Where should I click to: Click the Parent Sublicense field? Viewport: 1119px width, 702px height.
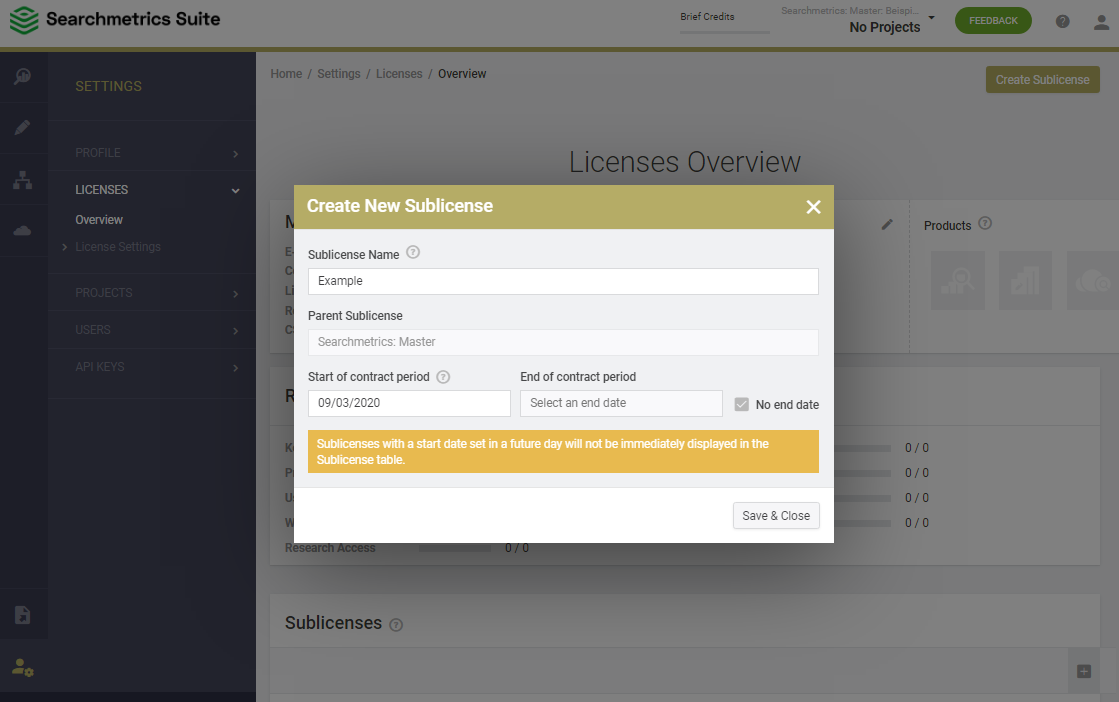[x=563, y=342]
